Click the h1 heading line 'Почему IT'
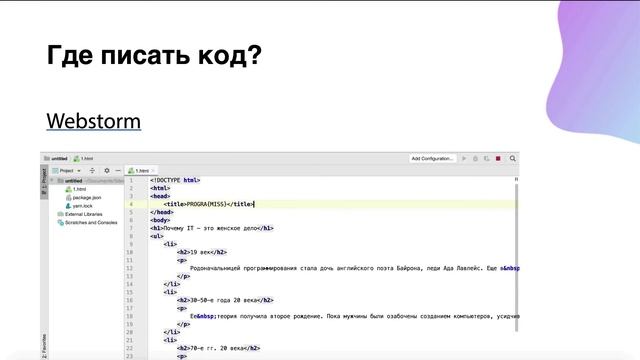This screenshot has width=640, height=360. pyautogui.click(x=212, y=228)
